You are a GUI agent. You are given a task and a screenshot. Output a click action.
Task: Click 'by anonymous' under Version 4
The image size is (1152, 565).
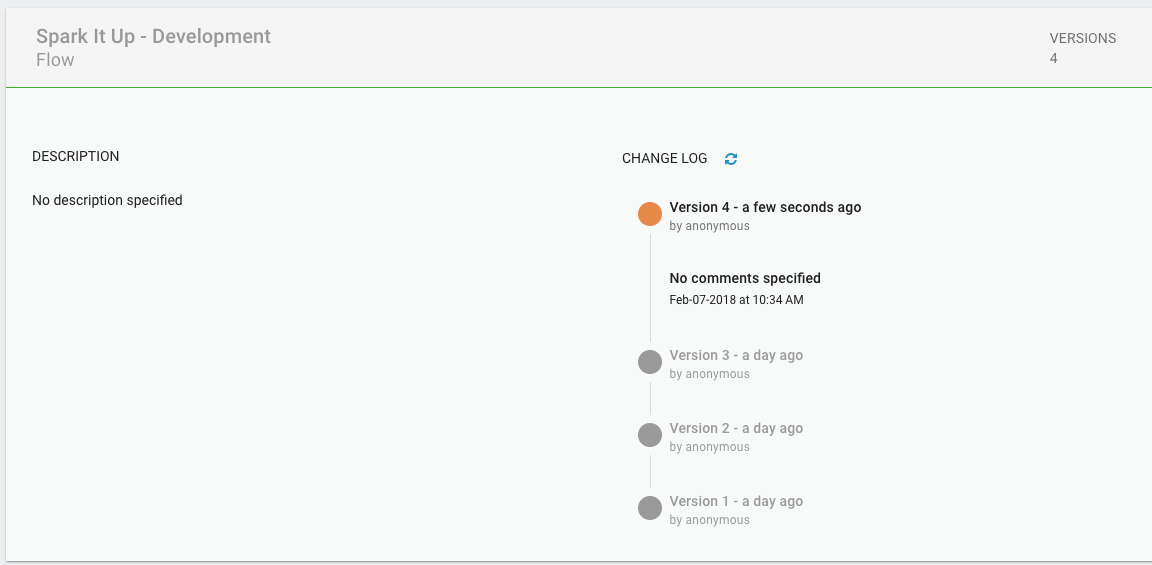(709, 226)
